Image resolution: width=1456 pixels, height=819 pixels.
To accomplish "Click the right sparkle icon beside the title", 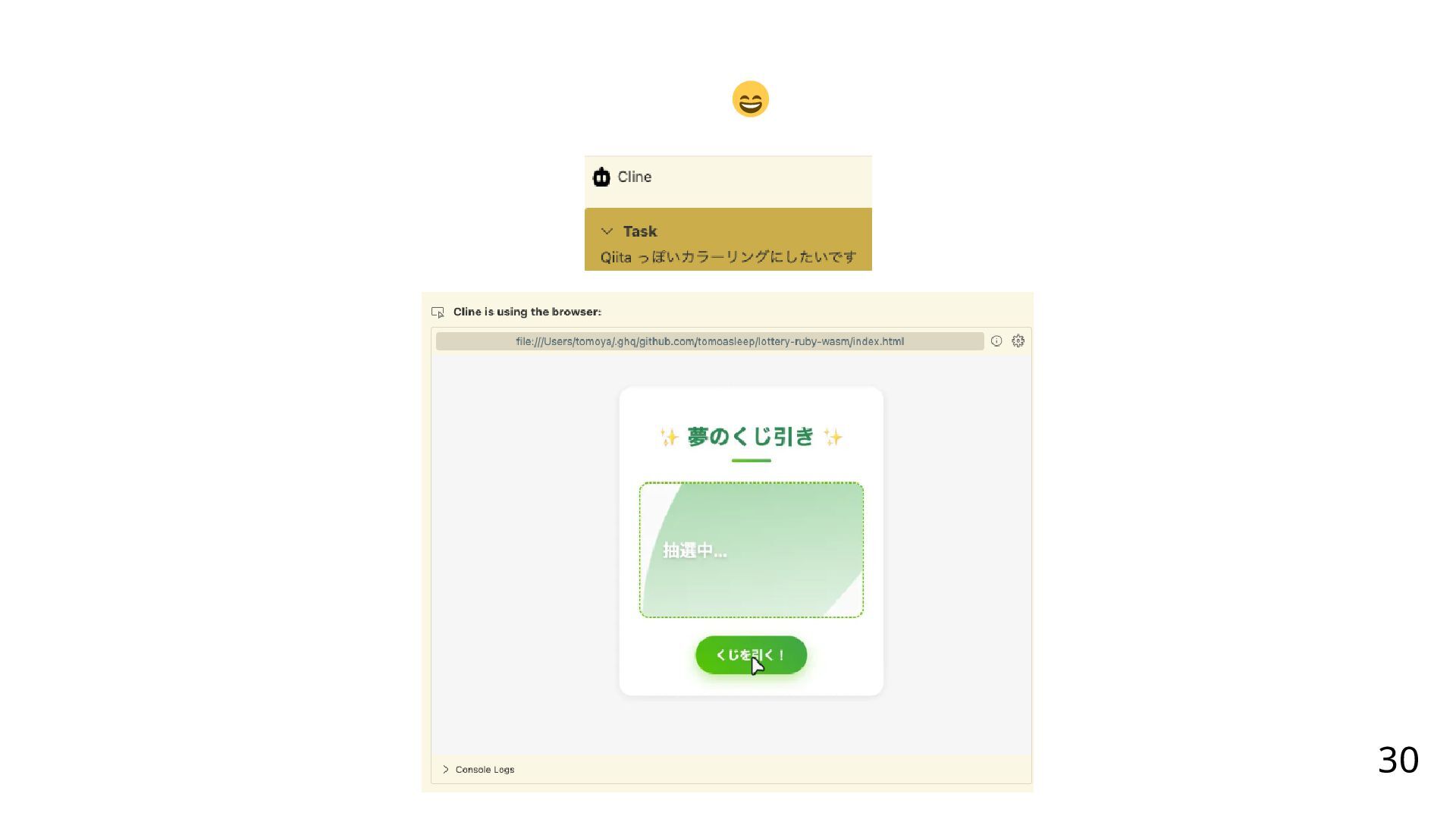I will 833,438.
